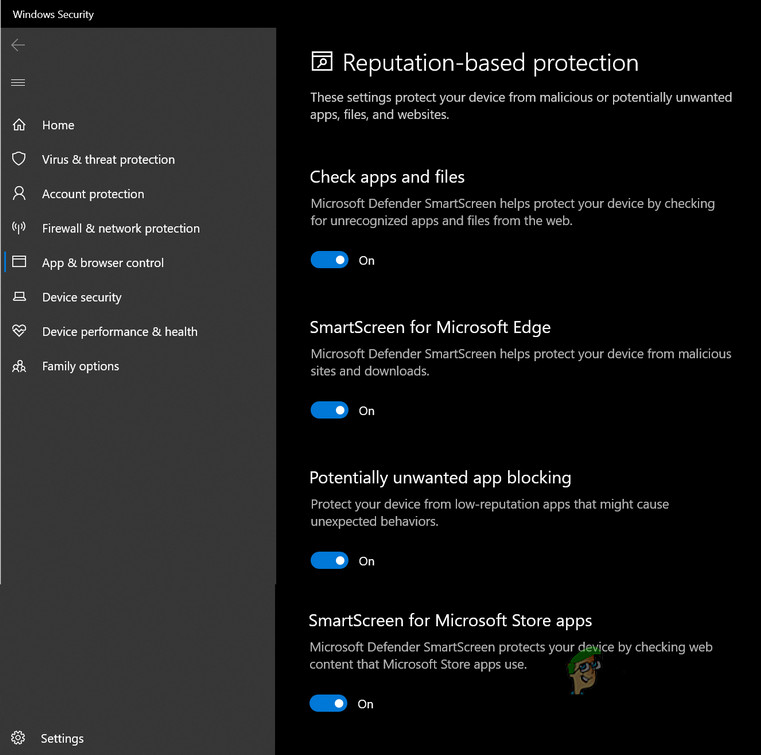761x755 pixels.
Task: Click the Potentially unwanted app blocking heading
Action: click(440, 478)
